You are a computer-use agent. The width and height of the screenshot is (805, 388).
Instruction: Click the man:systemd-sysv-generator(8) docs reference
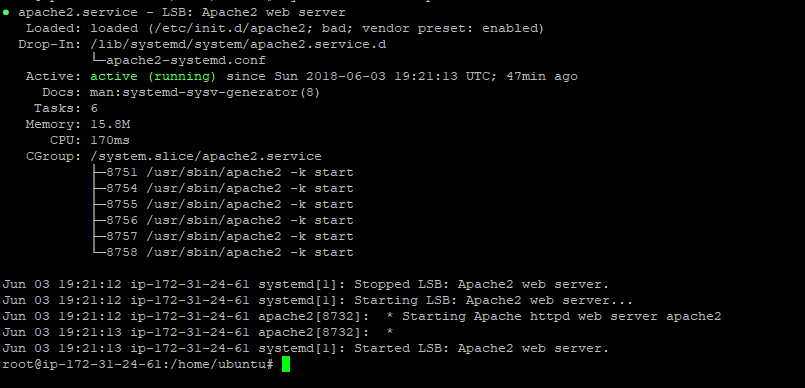tap(205, 92)
